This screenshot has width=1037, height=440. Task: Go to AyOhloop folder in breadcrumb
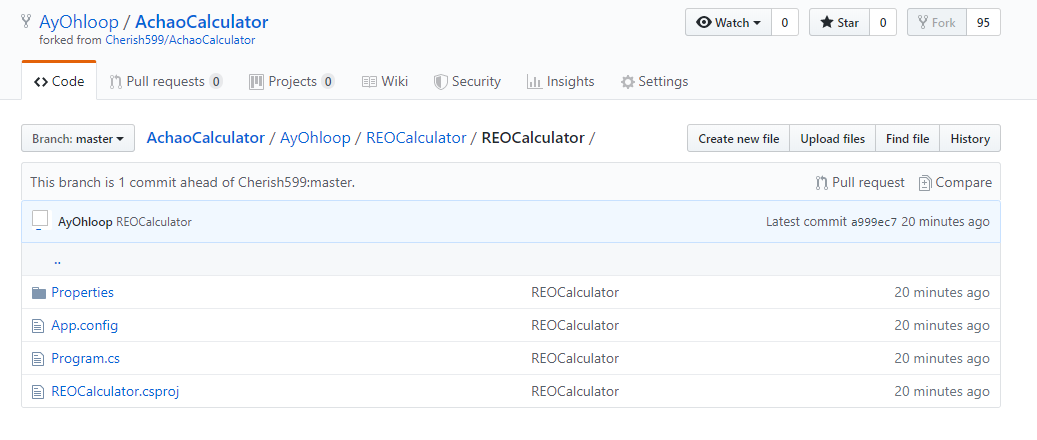[315, 138]
